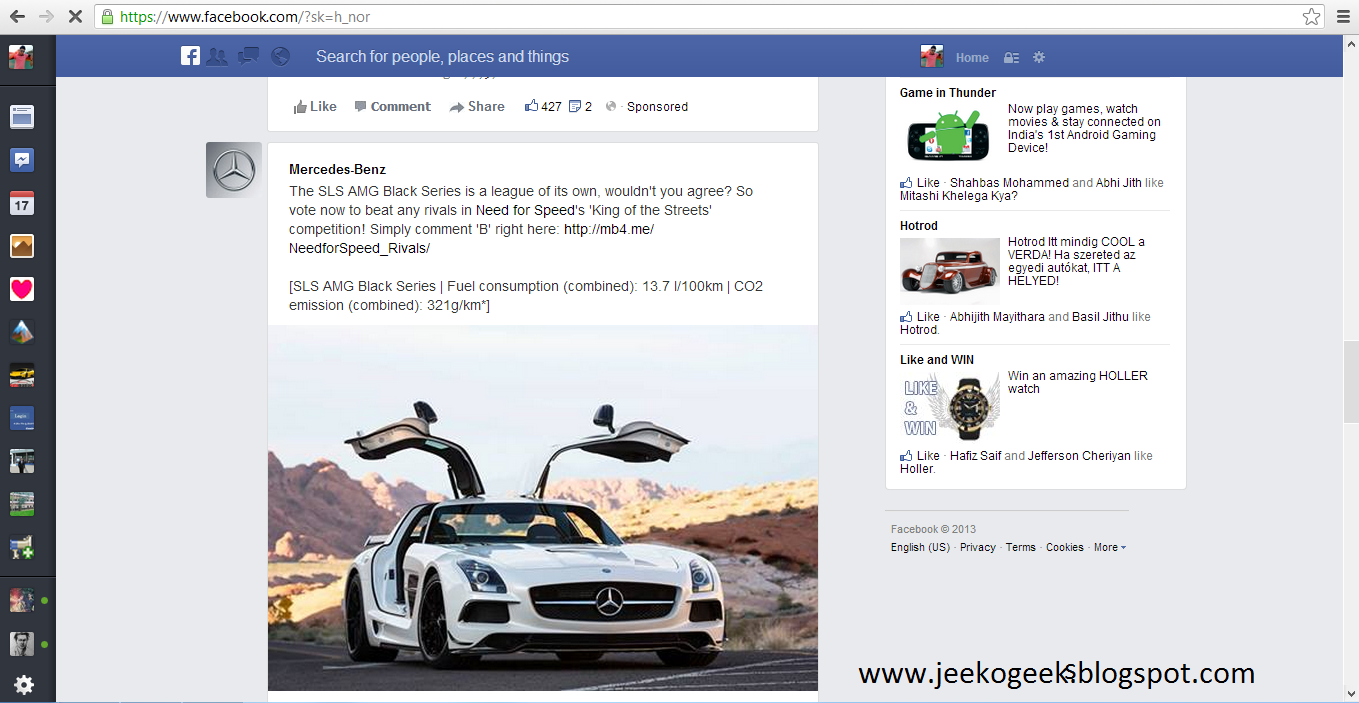1359x703 pixels.
Task: Open Basil Jithu's profile link
Action: tap(1100, 317)
